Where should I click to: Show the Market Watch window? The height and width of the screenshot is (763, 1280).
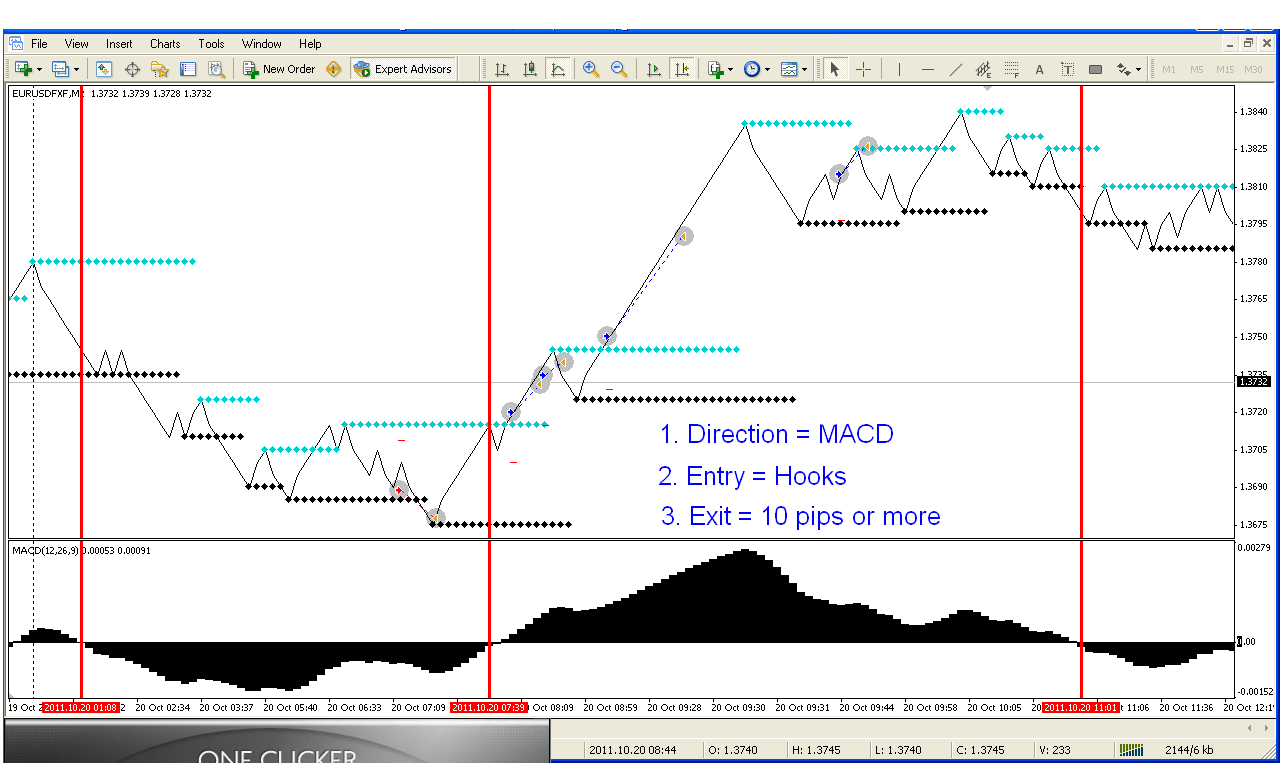(x=104, y=69)
